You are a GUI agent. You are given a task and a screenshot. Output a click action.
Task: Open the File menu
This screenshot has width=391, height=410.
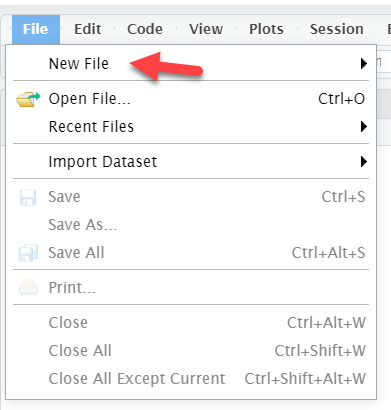click(x=36, y=29)
